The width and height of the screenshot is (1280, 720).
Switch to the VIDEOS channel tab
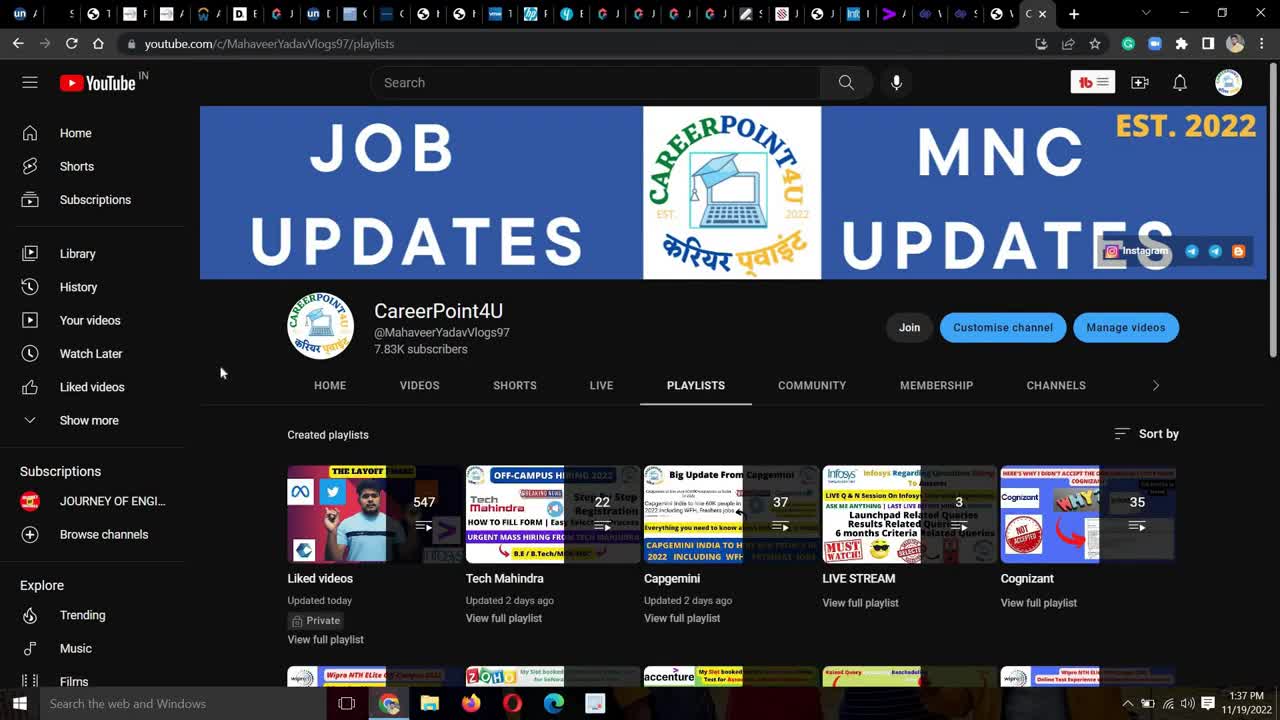click(x=420, y=385)
